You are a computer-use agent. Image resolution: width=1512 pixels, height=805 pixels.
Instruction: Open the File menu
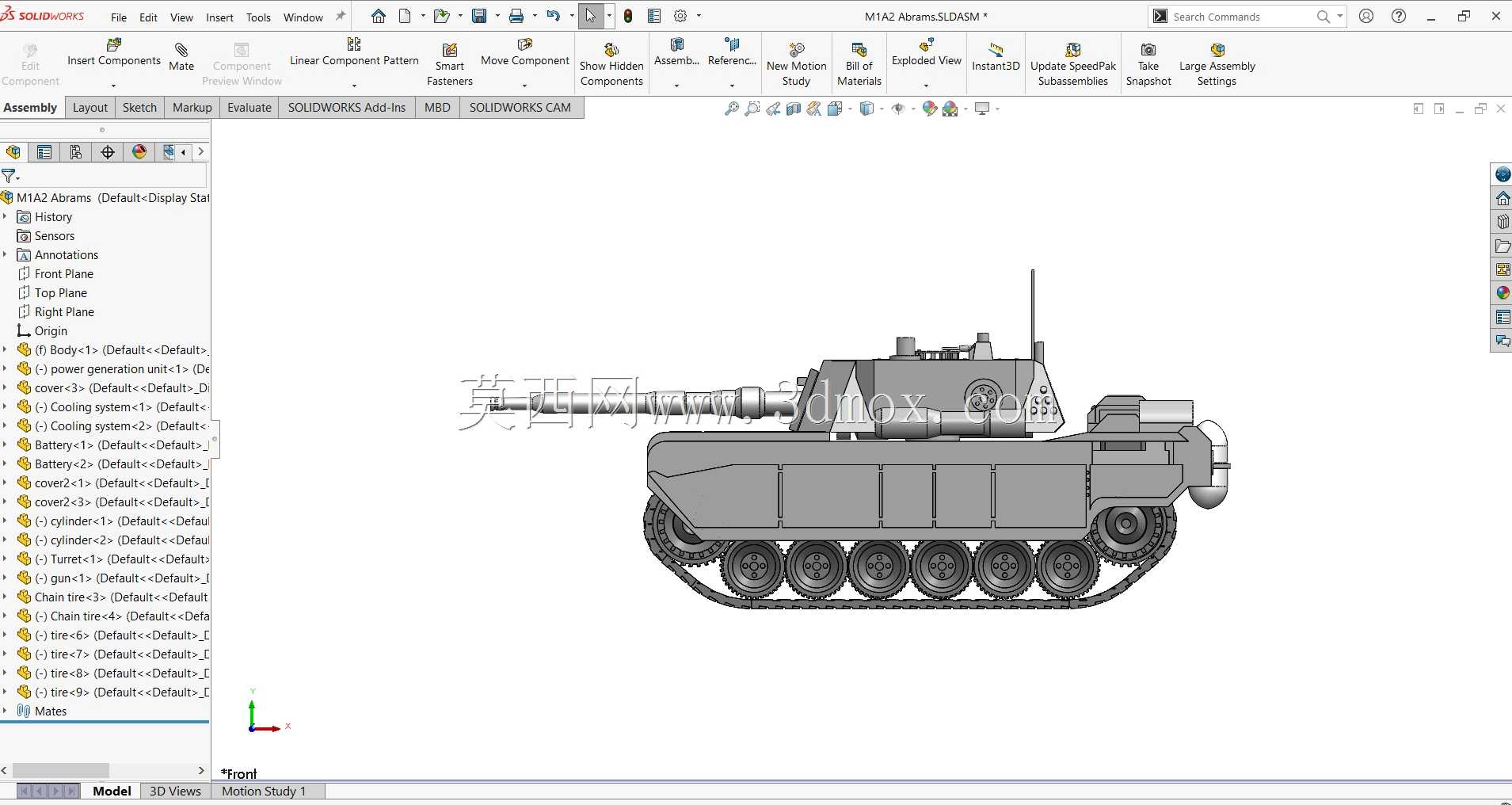pos(119,17)
